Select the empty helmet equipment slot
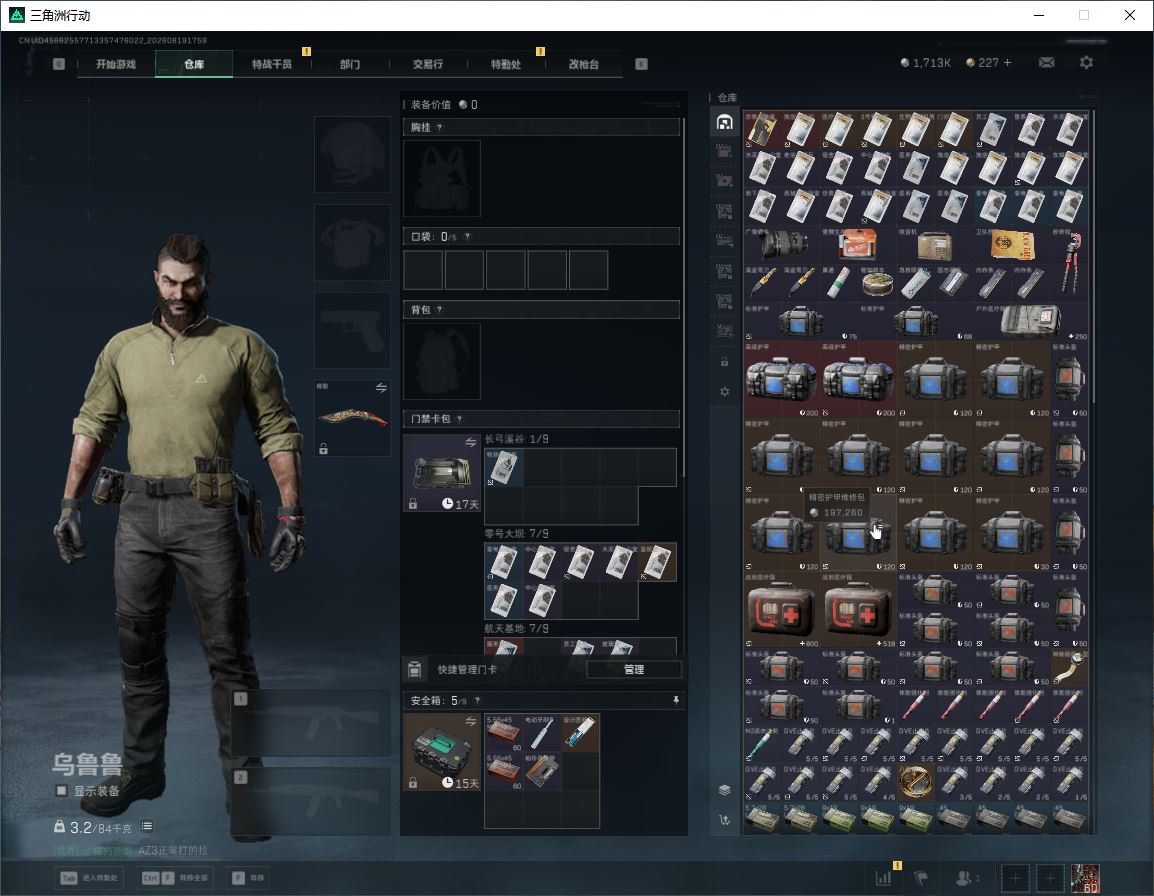 point(353,155)
